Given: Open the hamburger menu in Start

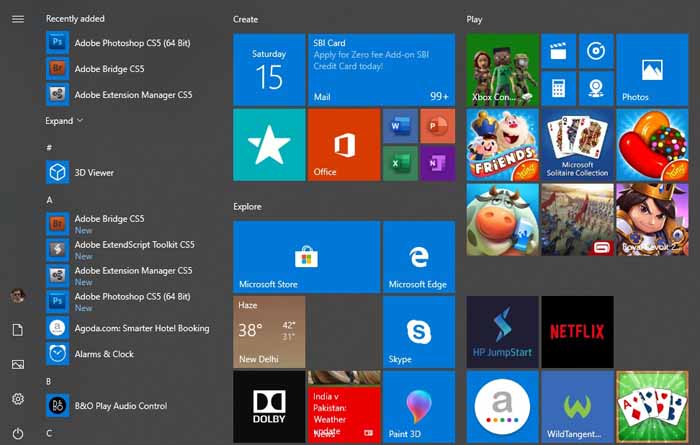Looking at the screenshot, I should click(18, 19).
